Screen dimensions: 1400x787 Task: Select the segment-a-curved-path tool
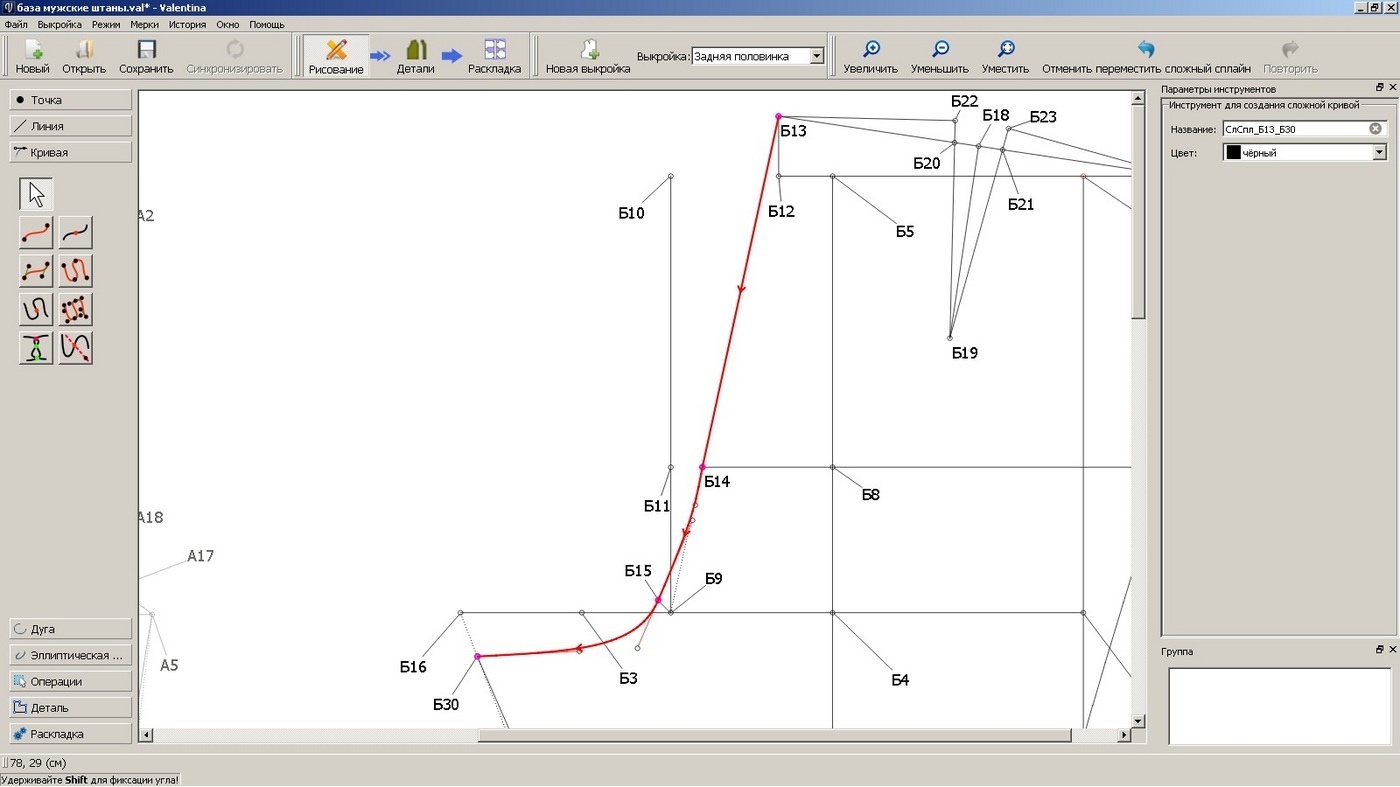tap(36, 309)
